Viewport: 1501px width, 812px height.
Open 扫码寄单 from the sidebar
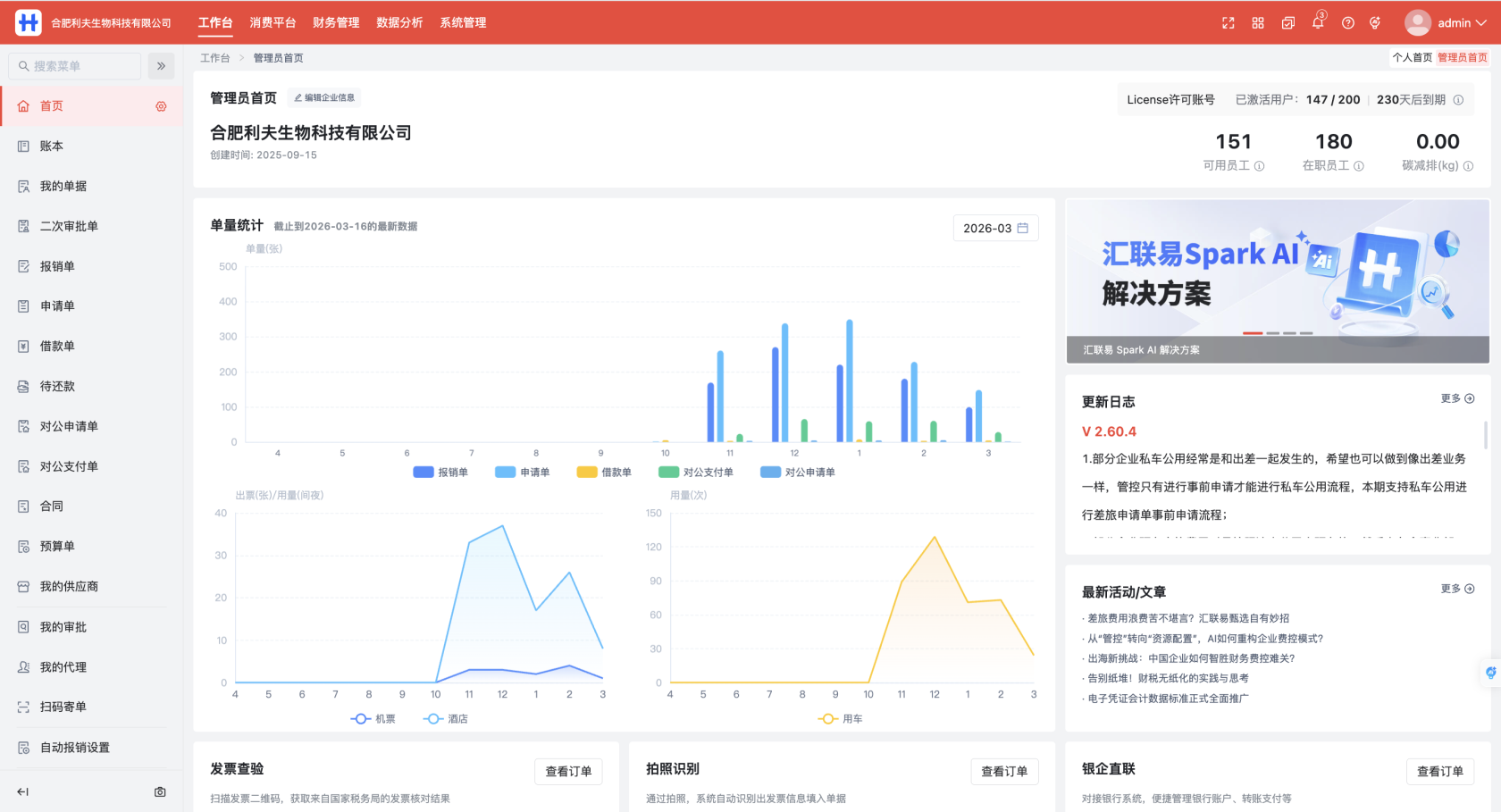click(x=61, y=707)
